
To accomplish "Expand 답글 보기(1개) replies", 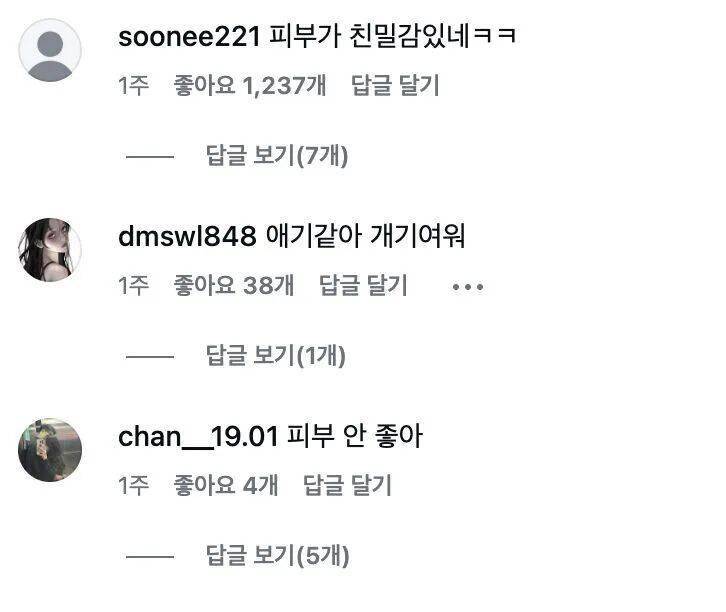I will (x=275, y=356).
